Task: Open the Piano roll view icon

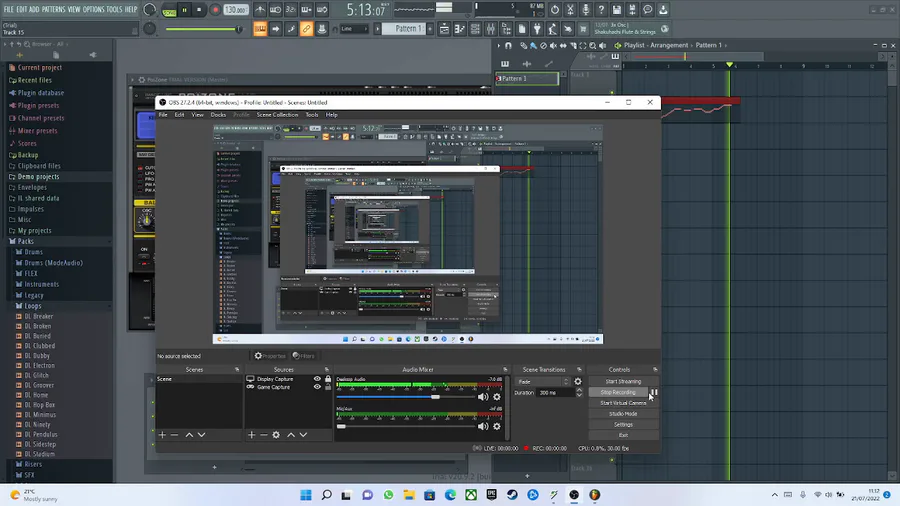Action: coord(460,29)
